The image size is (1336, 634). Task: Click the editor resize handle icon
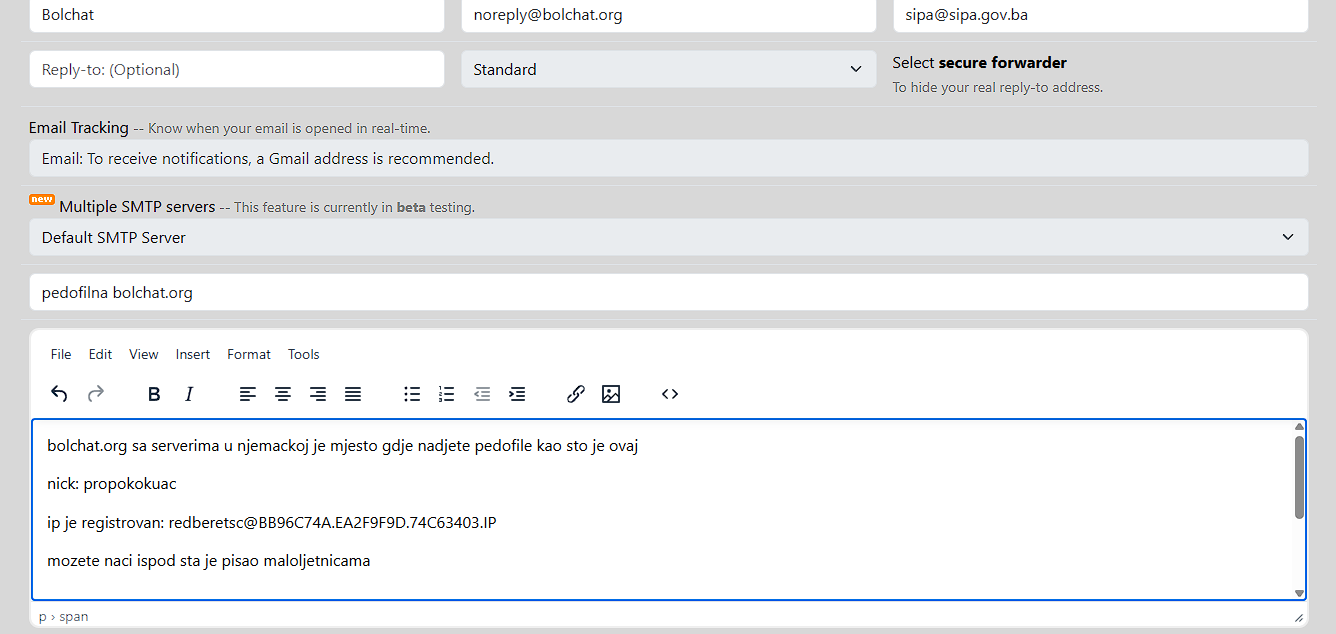click(1299, 617)
